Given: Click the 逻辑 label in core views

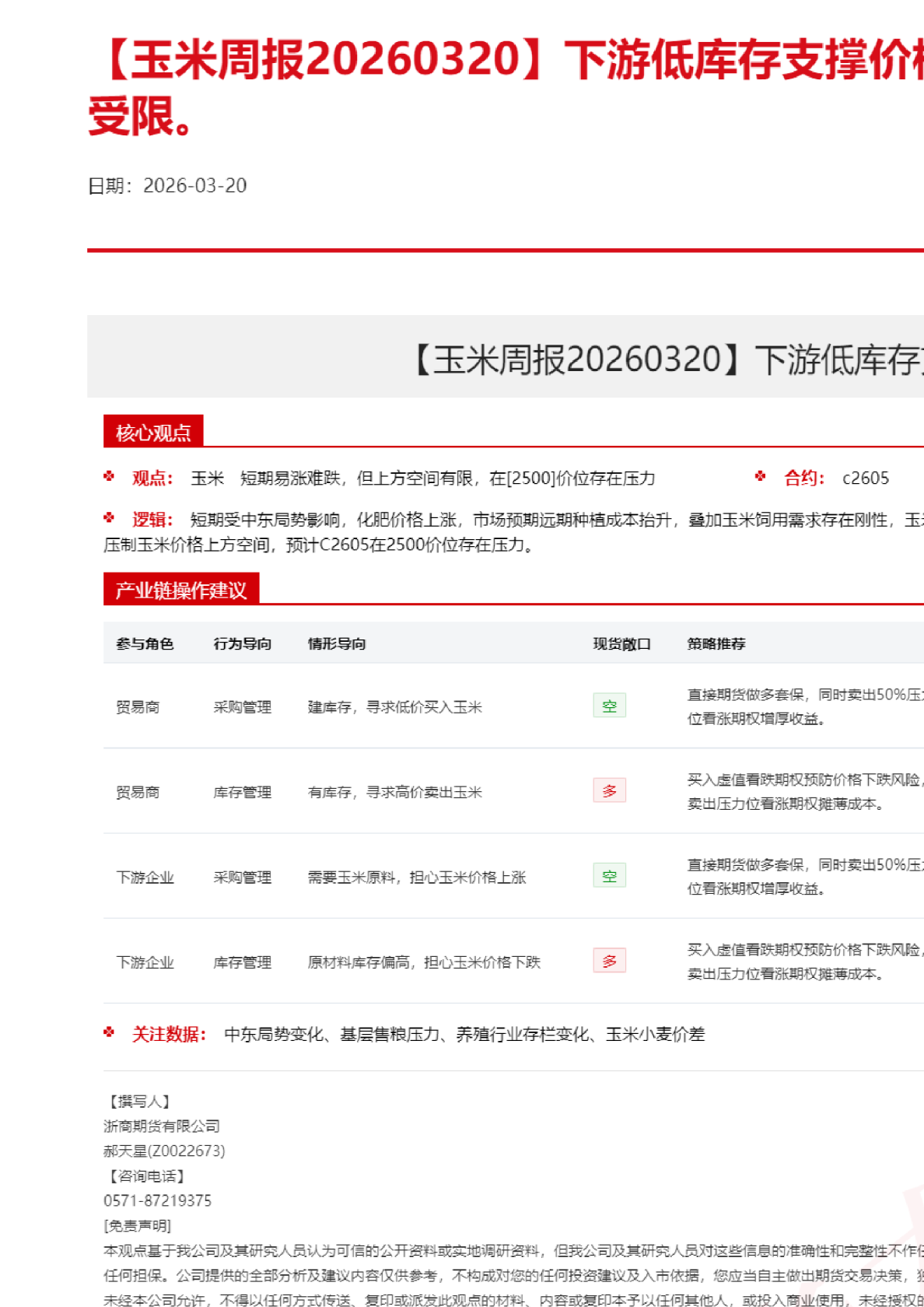Looking at the screenshot, I should tap(152, 520).
